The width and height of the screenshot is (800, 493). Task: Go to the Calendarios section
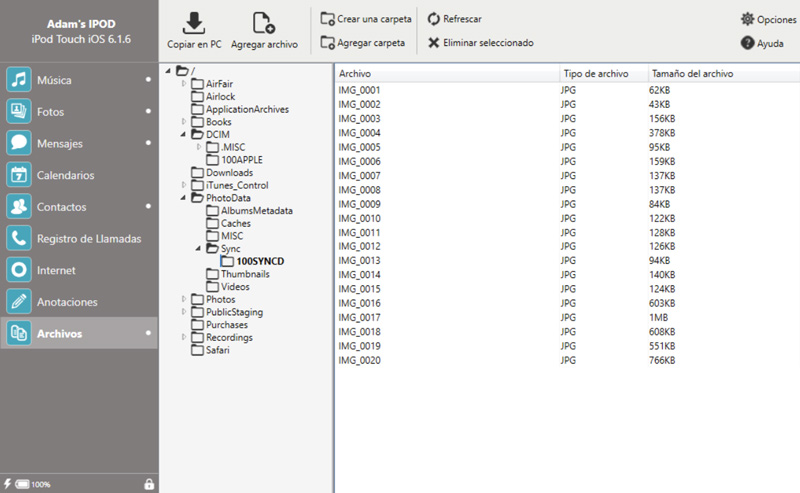click(x=79, y=175)
